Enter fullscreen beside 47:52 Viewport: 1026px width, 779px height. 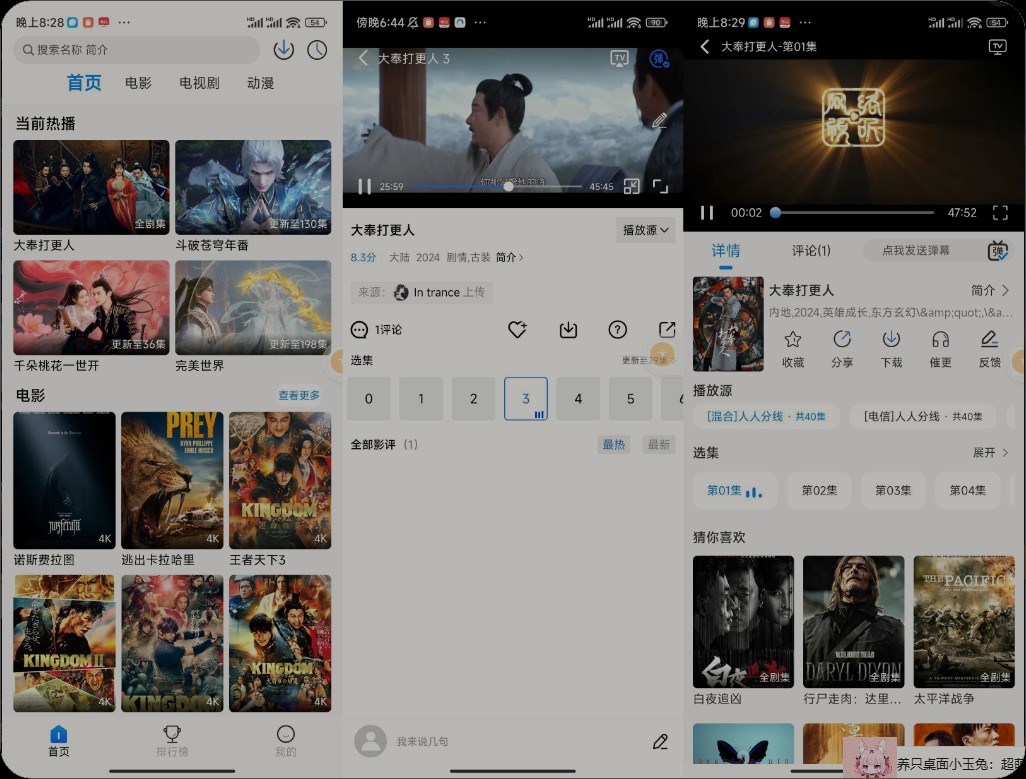coord(1000,213)
